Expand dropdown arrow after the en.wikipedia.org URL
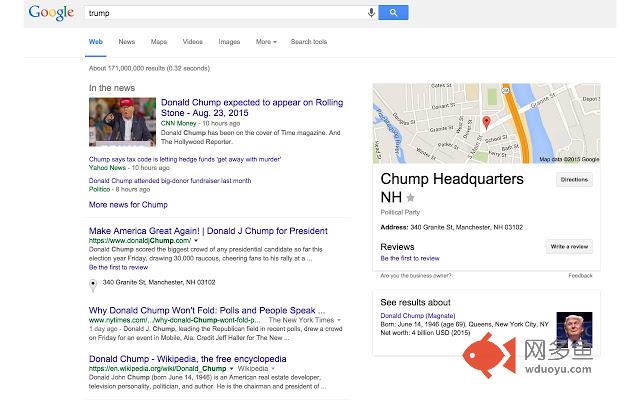The width and height of the screenshot is (640, 400). [x=231, y=369]
